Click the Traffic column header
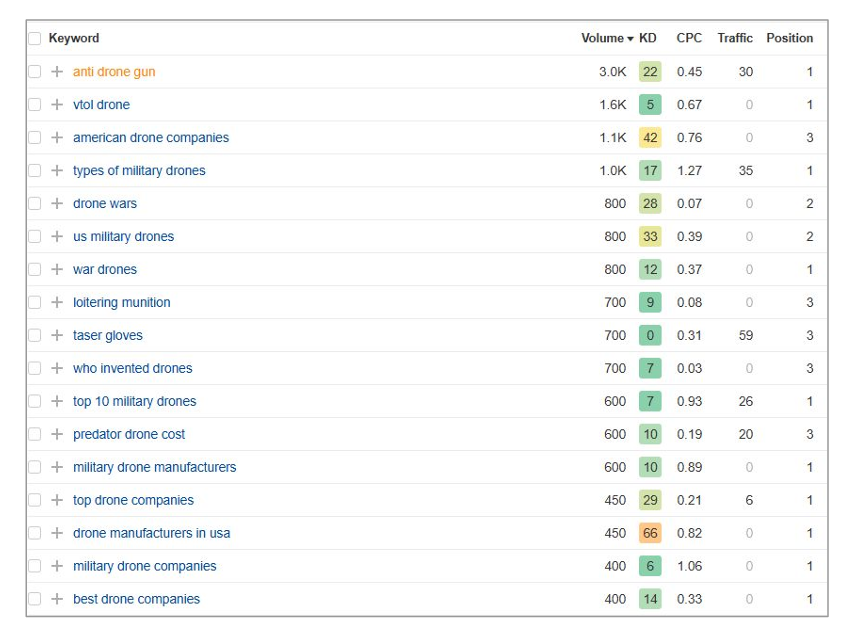Screen dimensions: 843x631 [x=735, y=38]
